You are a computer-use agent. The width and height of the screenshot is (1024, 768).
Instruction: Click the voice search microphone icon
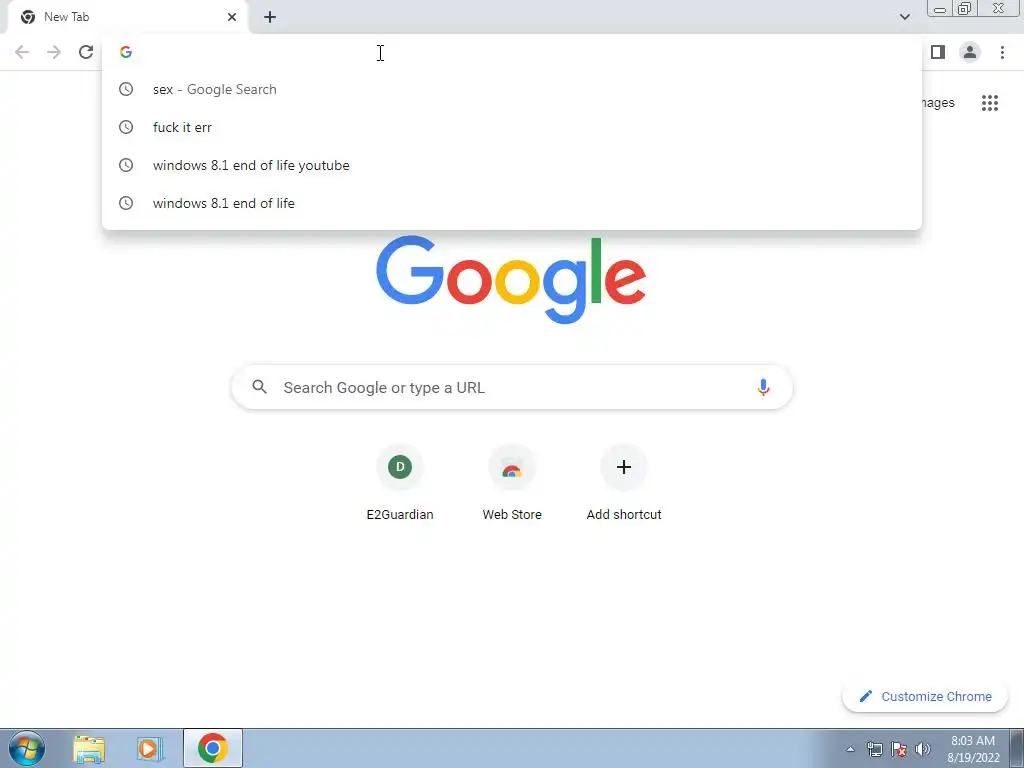(x=763, y=387)
